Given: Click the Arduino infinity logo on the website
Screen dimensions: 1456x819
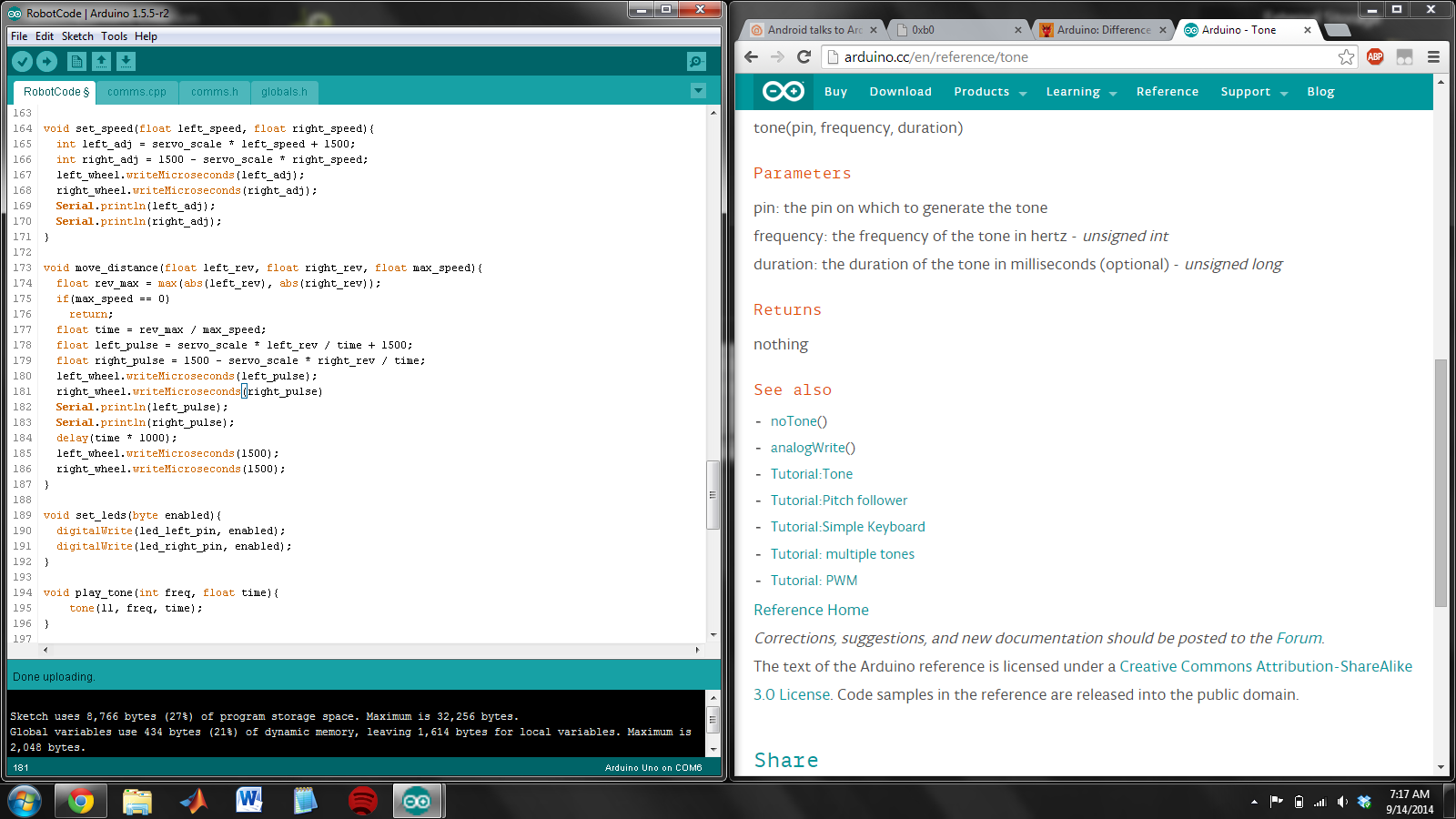Looking at the screenshot, I should 784,91.
